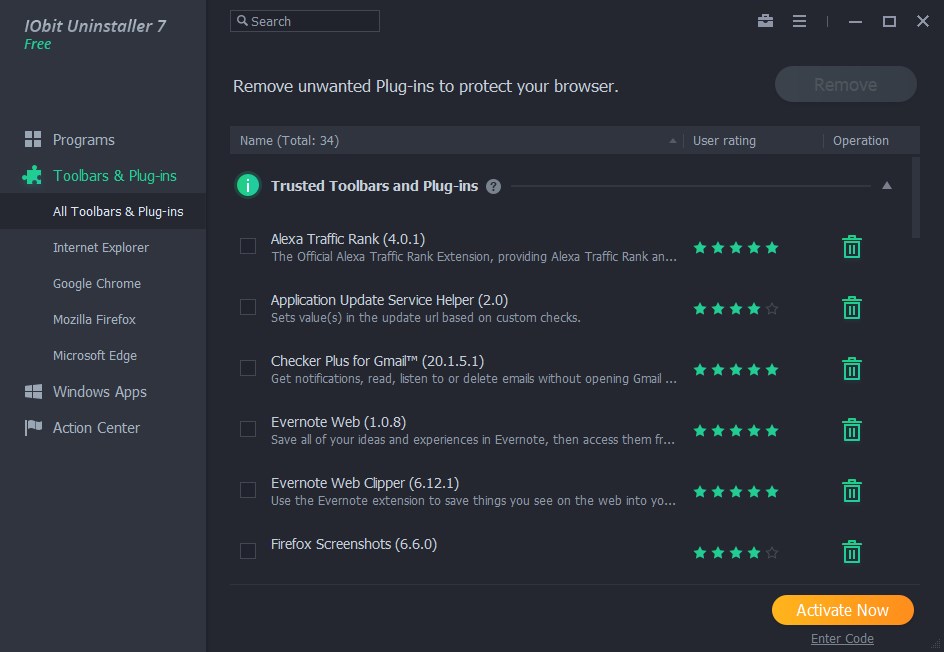Select the Evernote Web Clipper (6.12.1) title
Screen dimensions: 944x652
pyautogui.click(x=365, y=483)
